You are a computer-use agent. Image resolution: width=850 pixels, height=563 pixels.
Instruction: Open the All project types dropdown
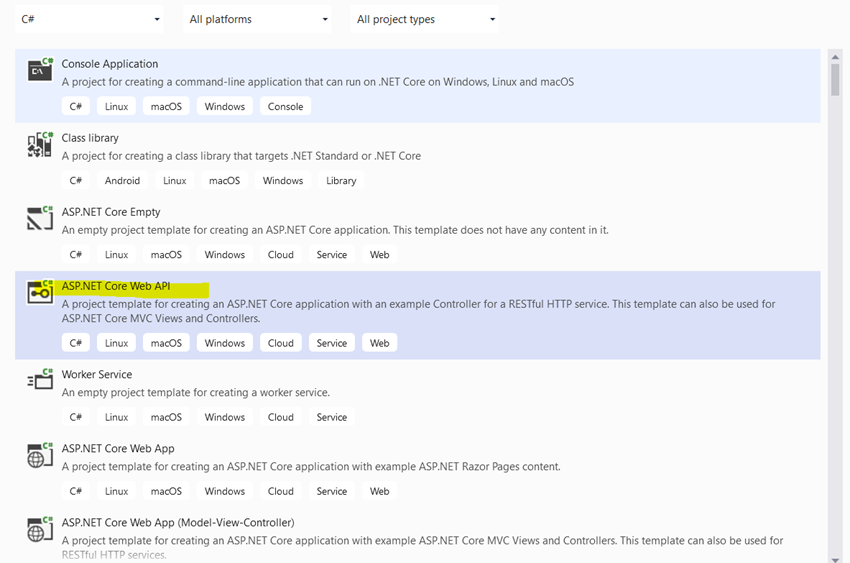pyautogui.click(x=424, y=19)
